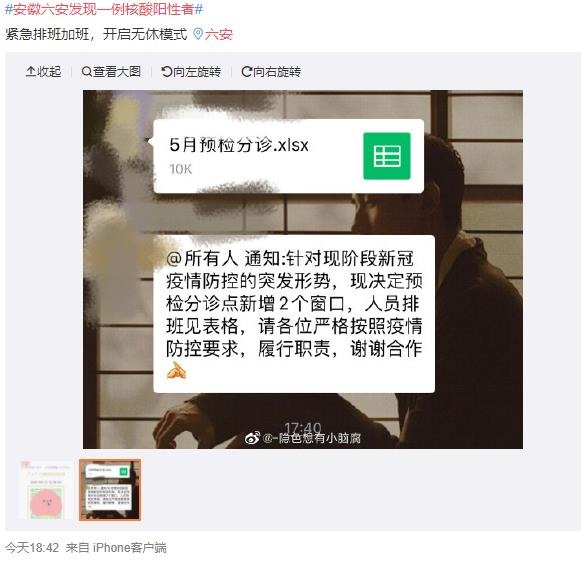Open the 5月预检分诊.xlsx file bubble
Image resolution: width=581 pixels, height=563 pixels.
click(x=288, y=156)
